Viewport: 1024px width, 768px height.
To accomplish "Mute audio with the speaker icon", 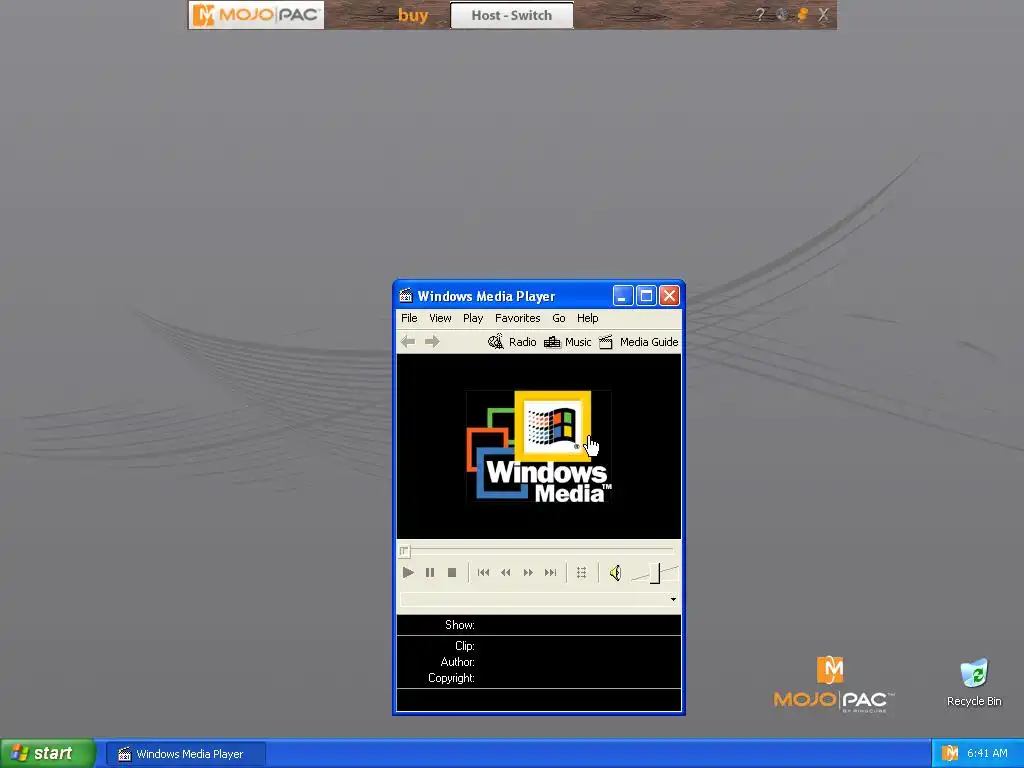I will tap(615, 573).
